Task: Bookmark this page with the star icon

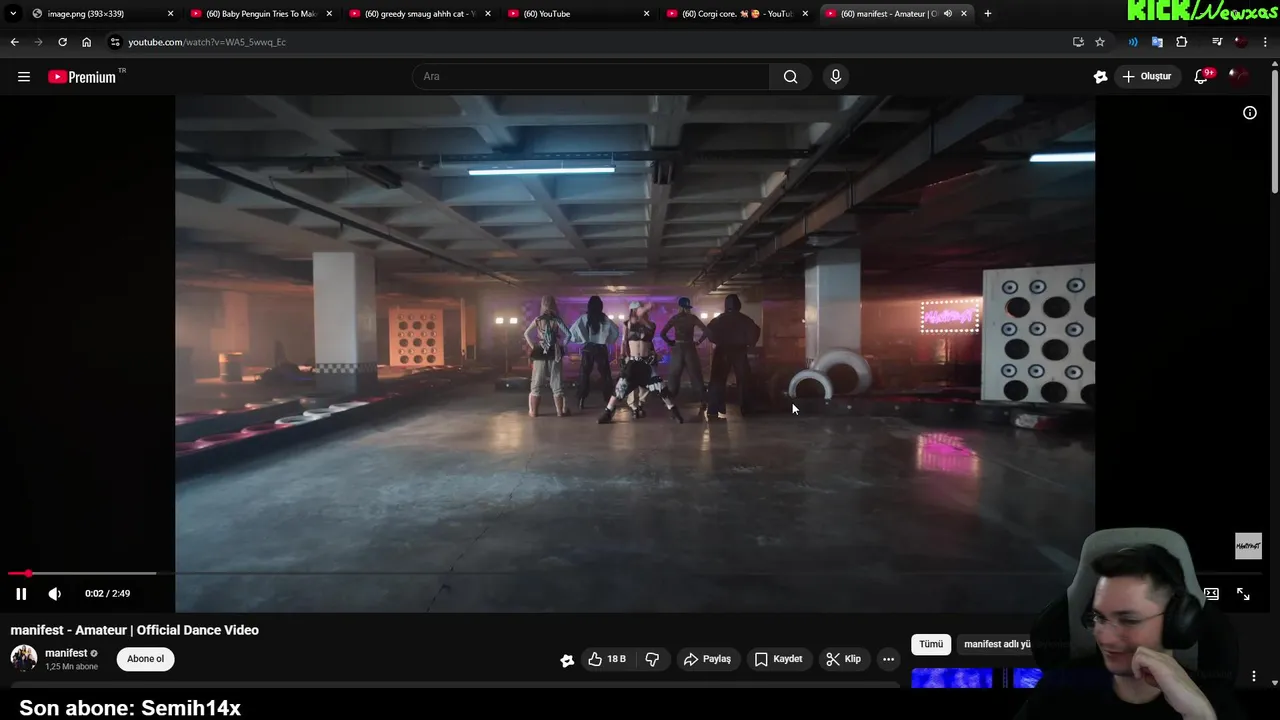Action: click(x=1100, y=42)
